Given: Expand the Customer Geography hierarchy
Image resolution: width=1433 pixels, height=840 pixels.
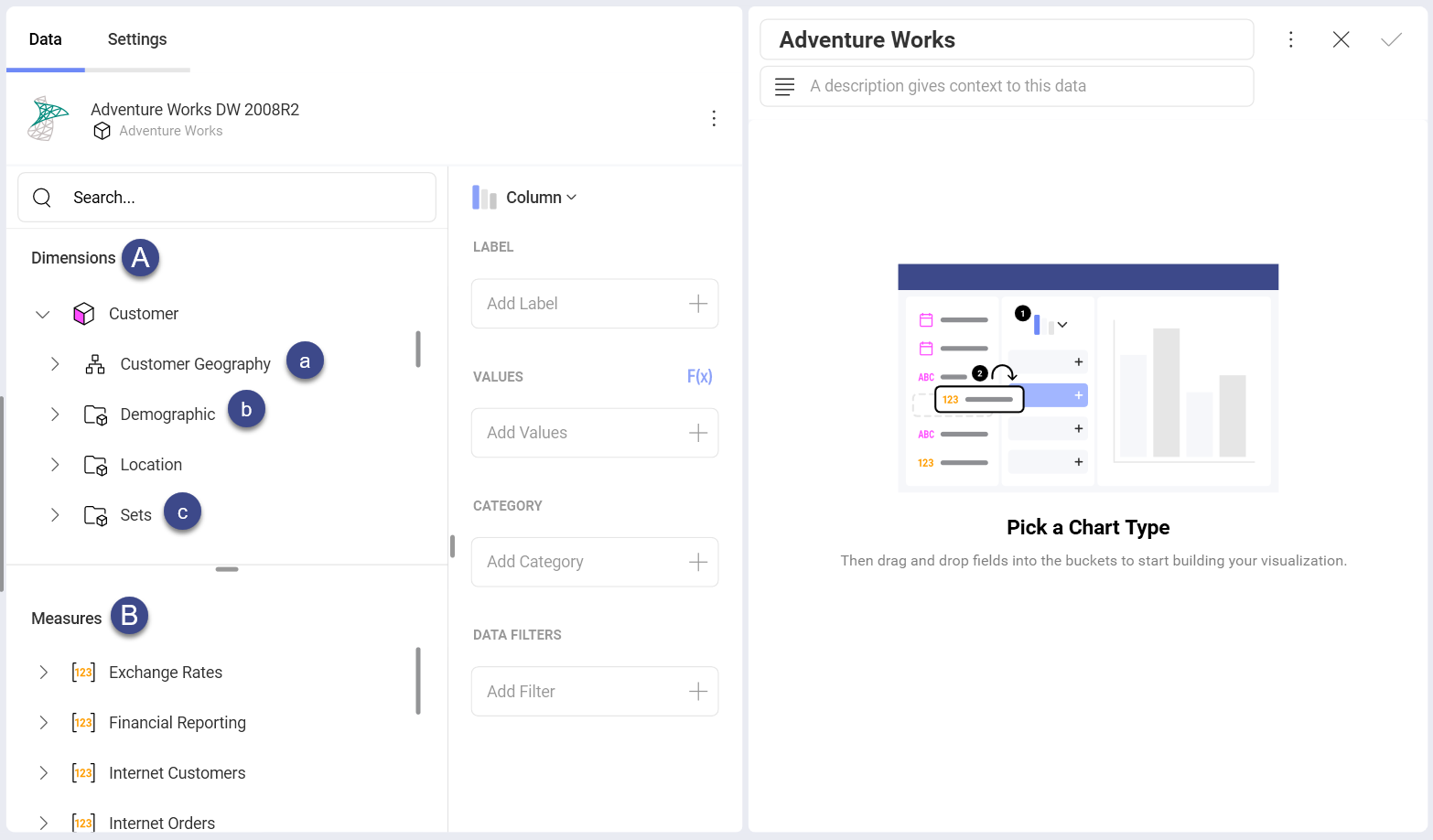Looking at the screenshot, I should pyautogui.click(x=55, y=364).
